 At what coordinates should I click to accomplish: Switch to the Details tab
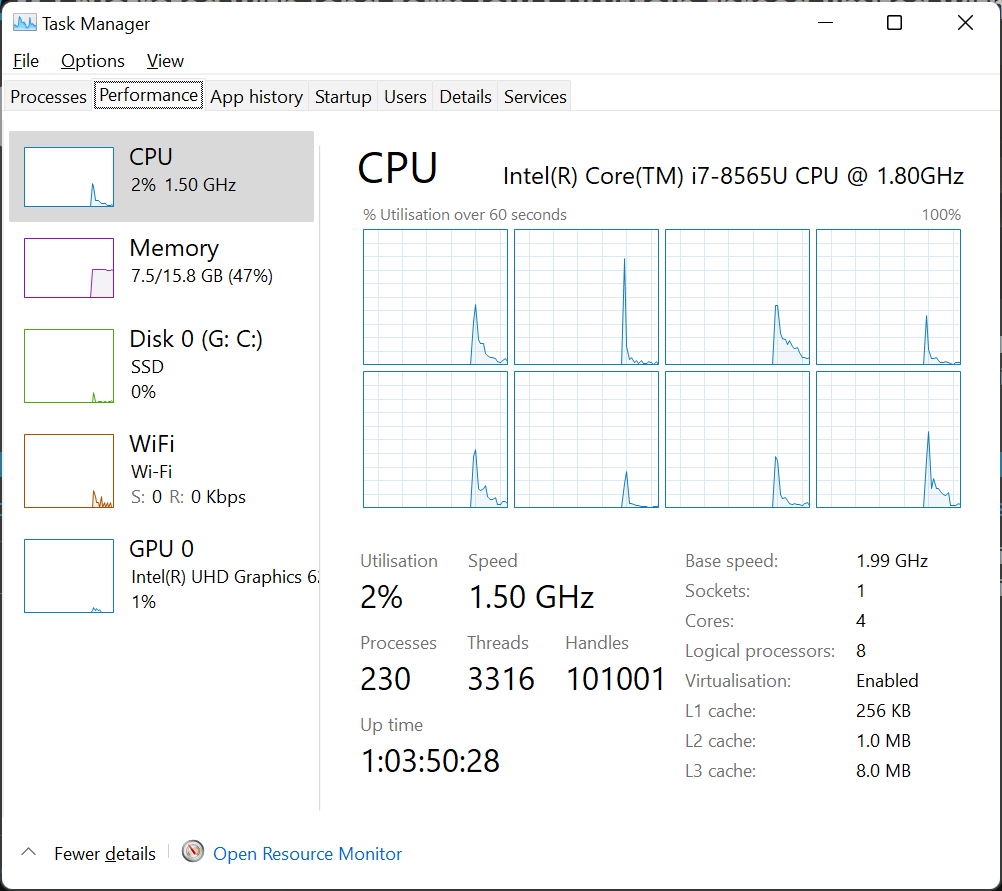coord(465,97)
